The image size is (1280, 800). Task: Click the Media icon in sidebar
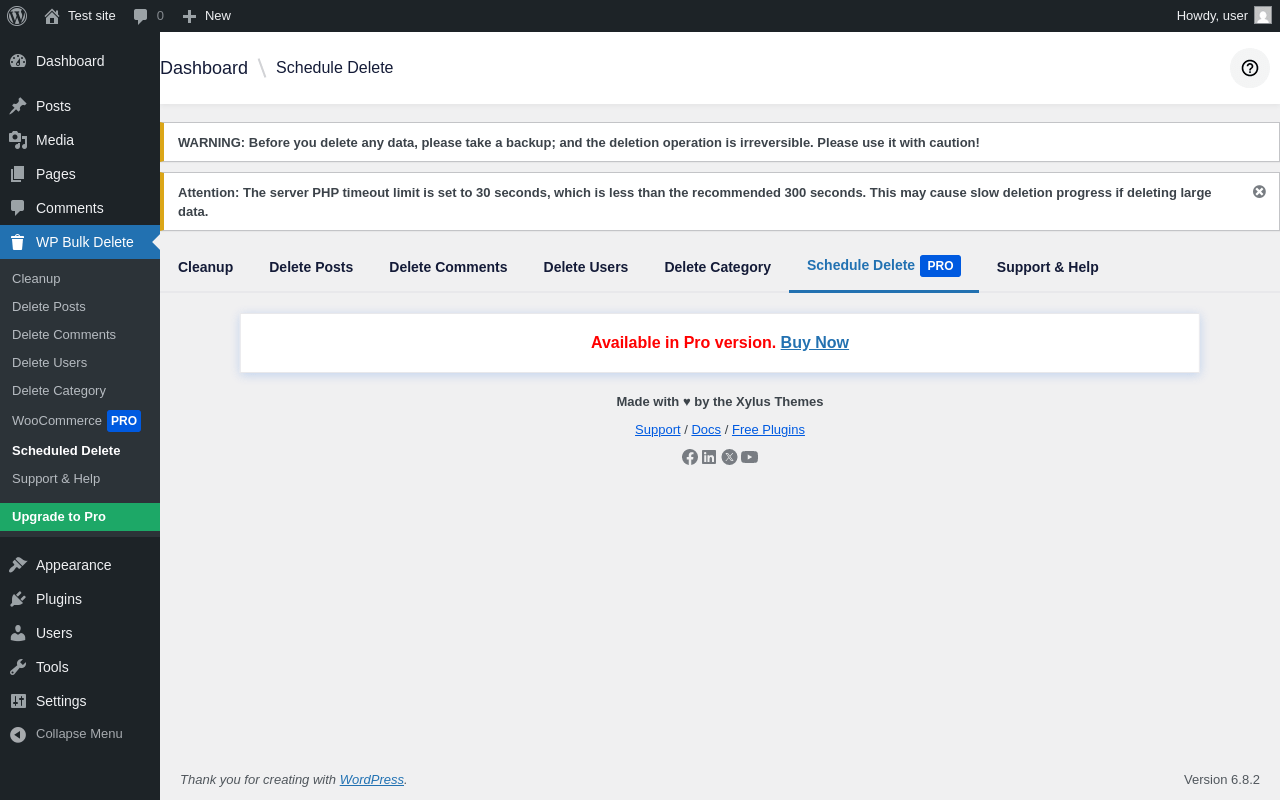tap(18, 140)
